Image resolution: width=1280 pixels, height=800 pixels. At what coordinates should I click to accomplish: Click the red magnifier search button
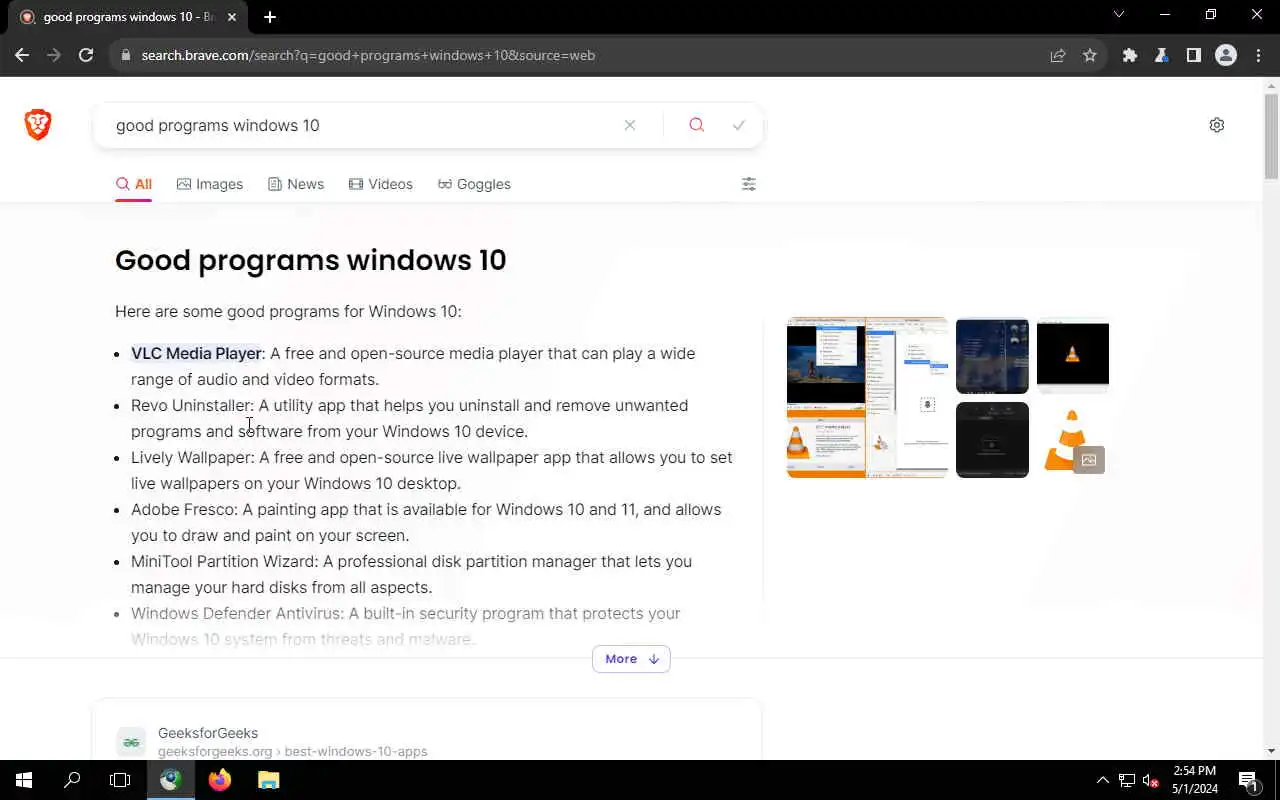pyautogui.click(x=697, y=125)
